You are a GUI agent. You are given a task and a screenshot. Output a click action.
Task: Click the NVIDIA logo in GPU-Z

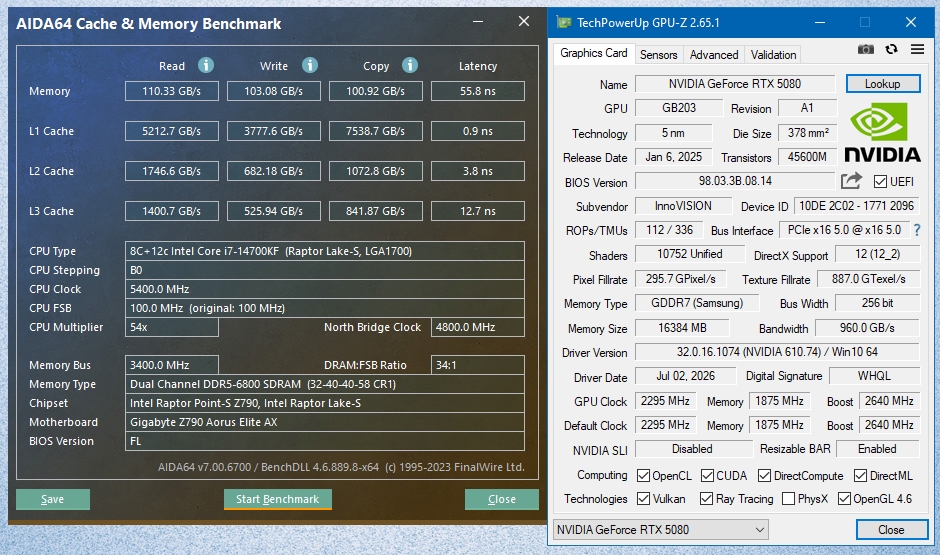pos(882,132)
